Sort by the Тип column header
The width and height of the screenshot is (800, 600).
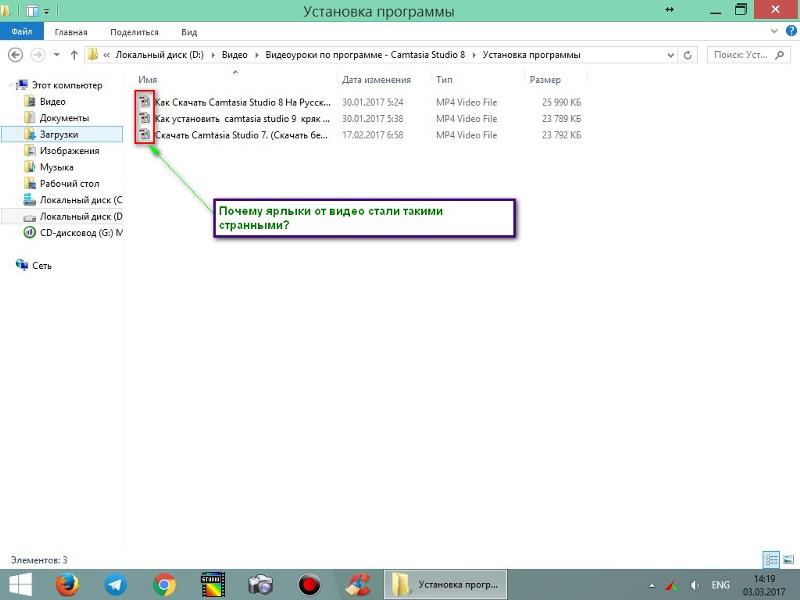coord(444,80)
